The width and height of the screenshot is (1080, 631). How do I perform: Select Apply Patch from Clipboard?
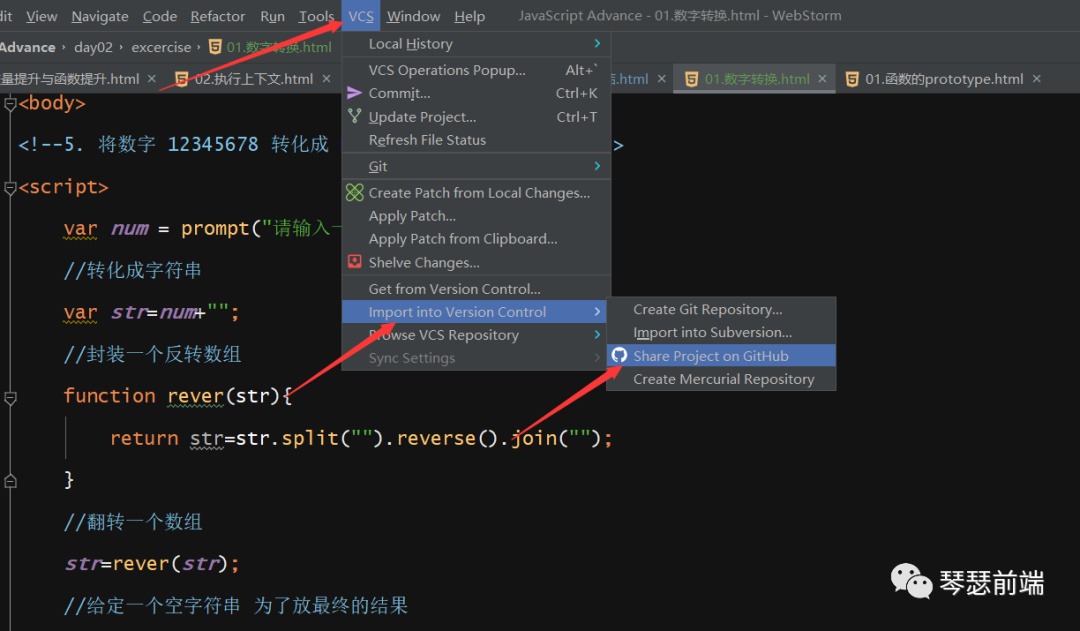pyautogui.click(x=476, y=239)
